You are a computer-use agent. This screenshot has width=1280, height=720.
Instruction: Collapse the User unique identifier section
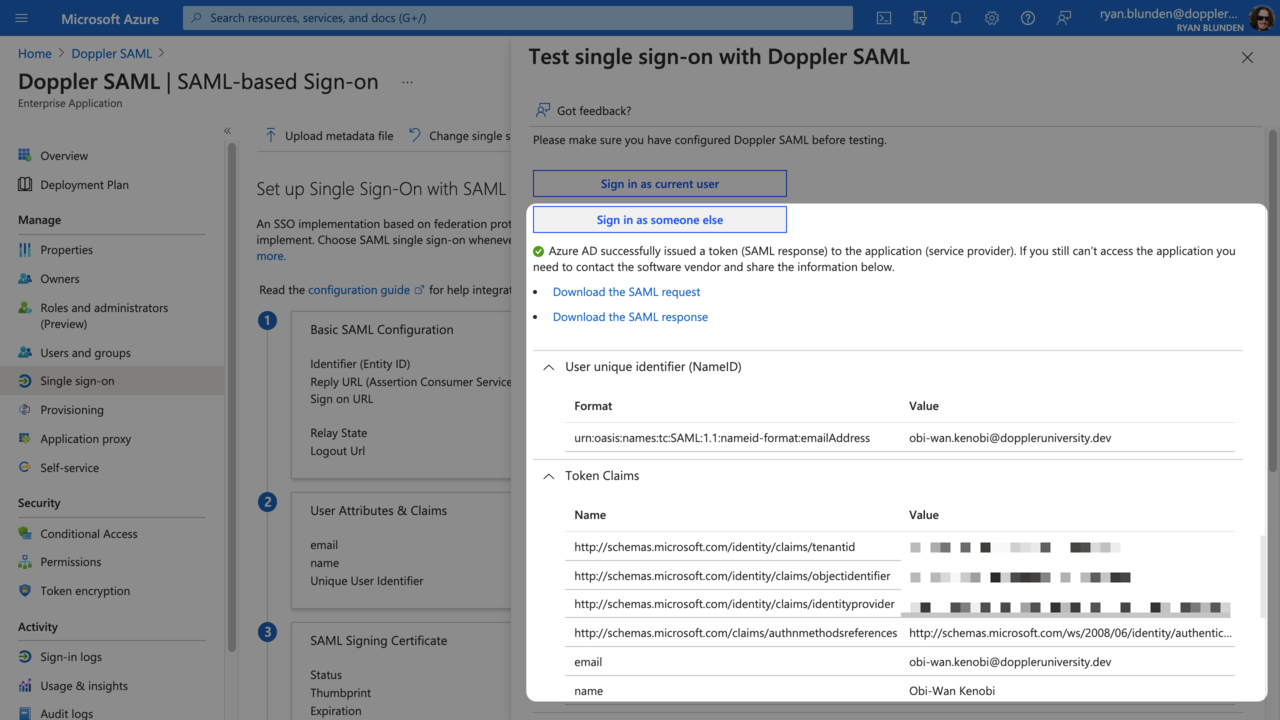coord(548,367)
